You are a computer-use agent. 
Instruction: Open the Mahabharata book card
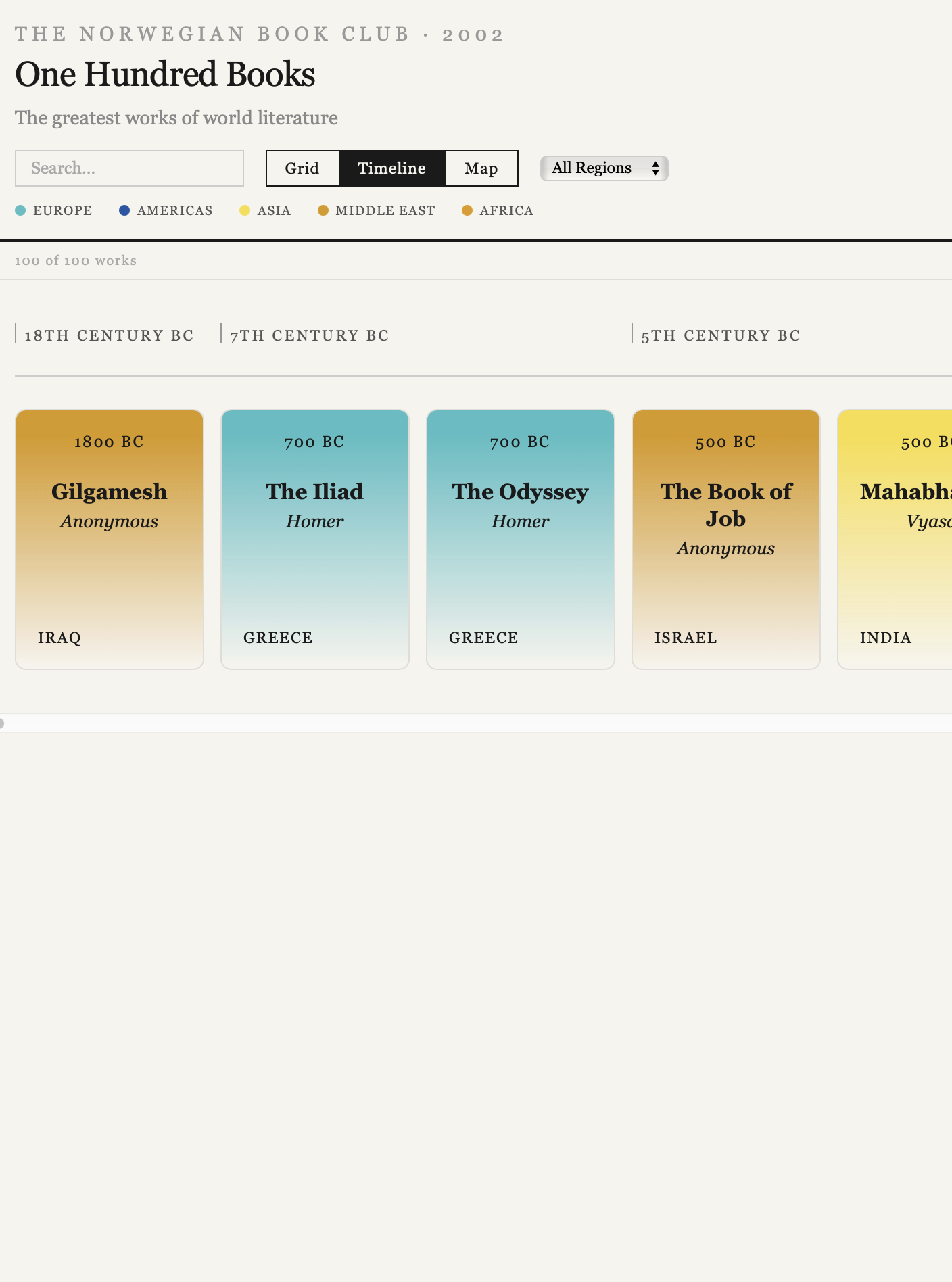895,540
